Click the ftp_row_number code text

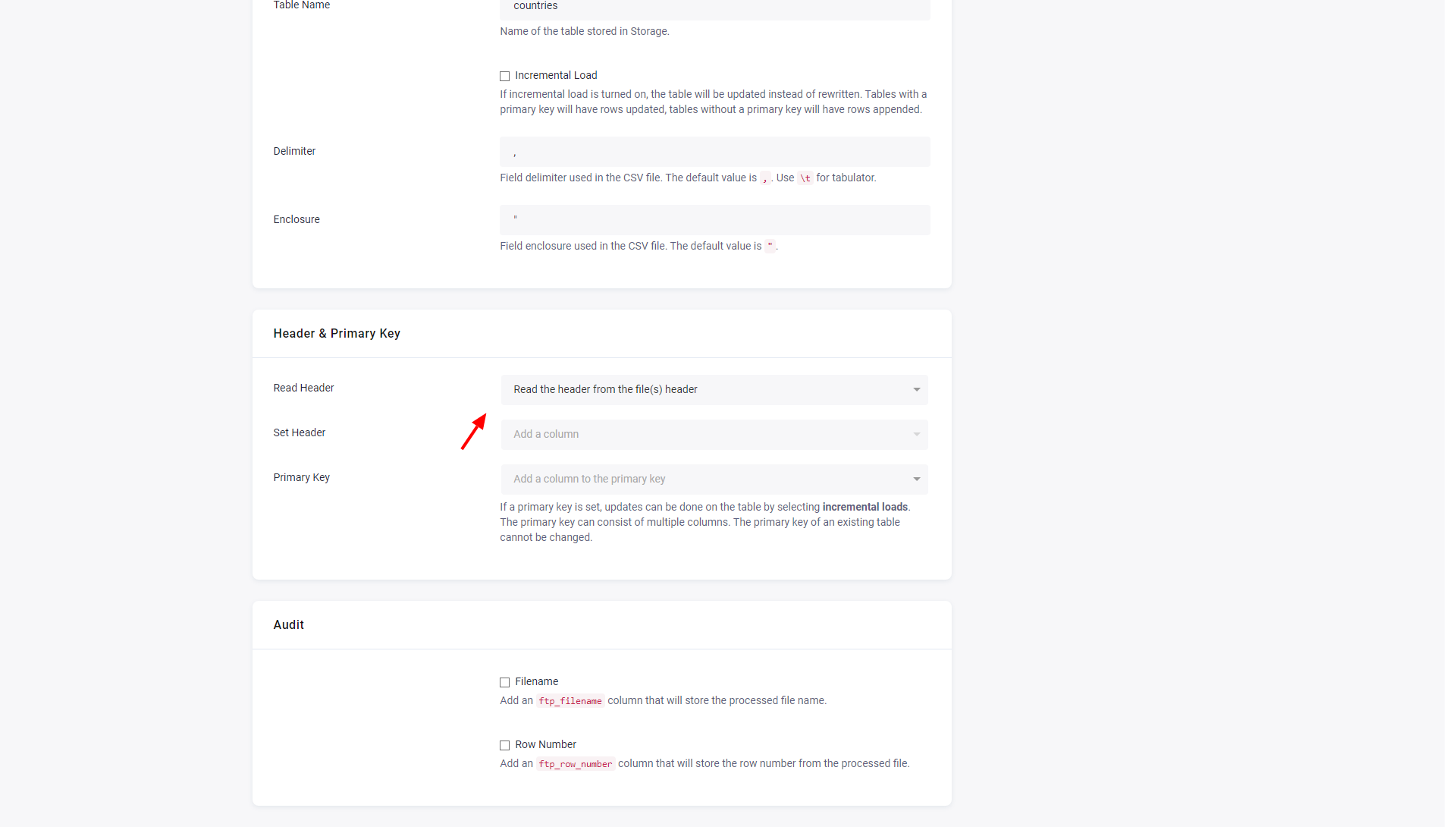[576, 764]
